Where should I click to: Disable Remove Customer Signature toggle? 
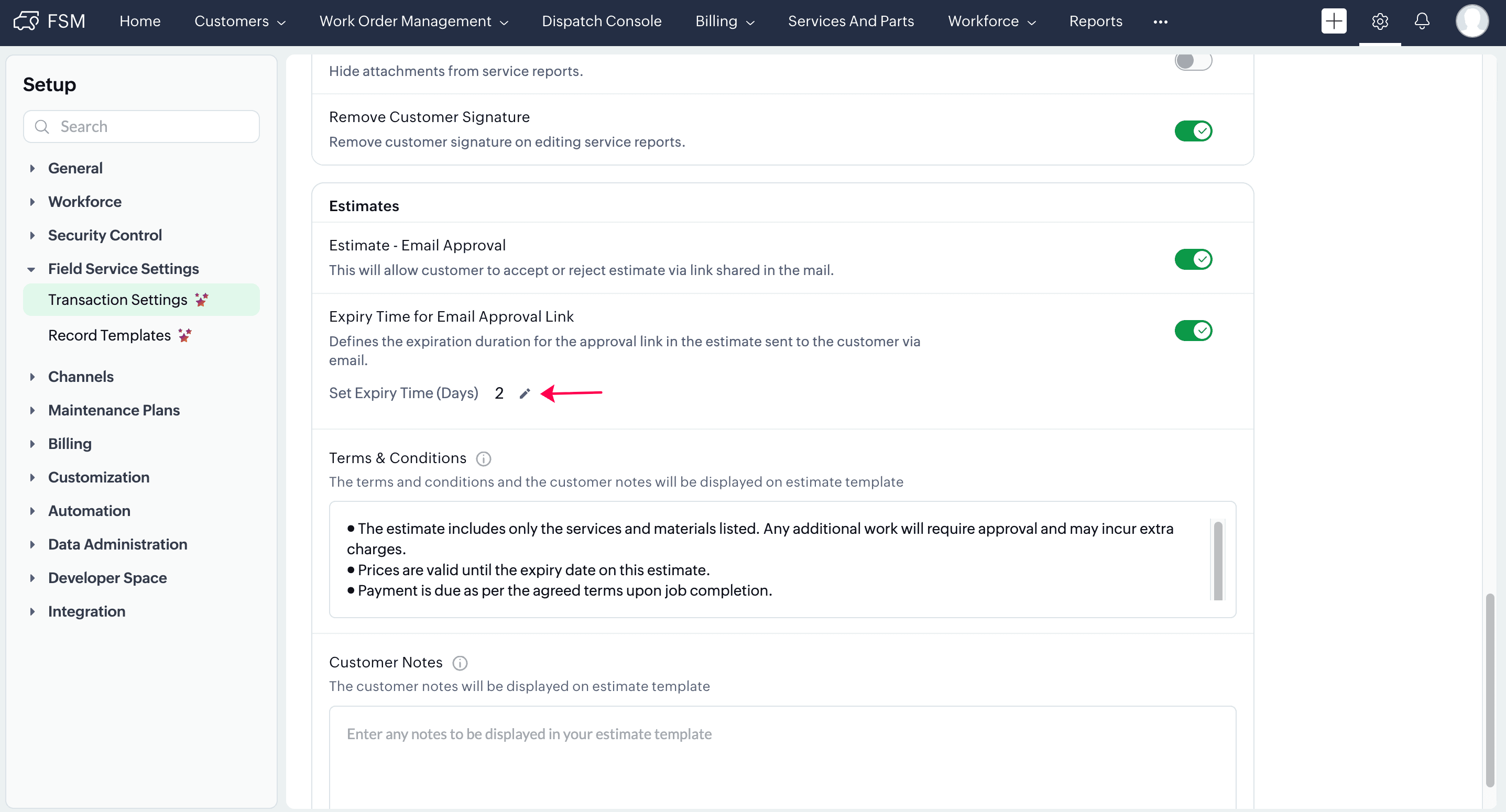(x=1193, y=131)
